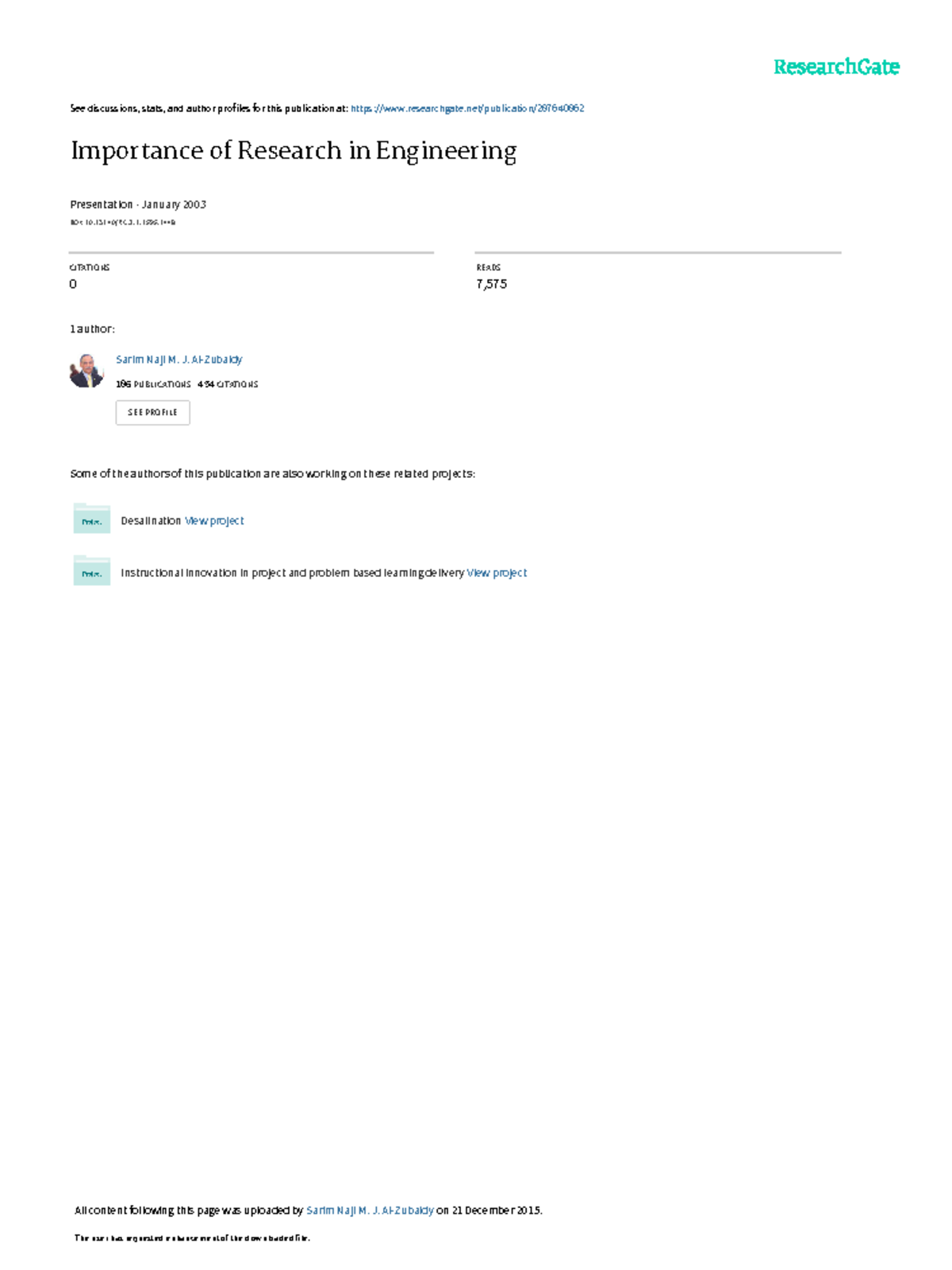Click the ResearchGate logo

click(836, 67)
